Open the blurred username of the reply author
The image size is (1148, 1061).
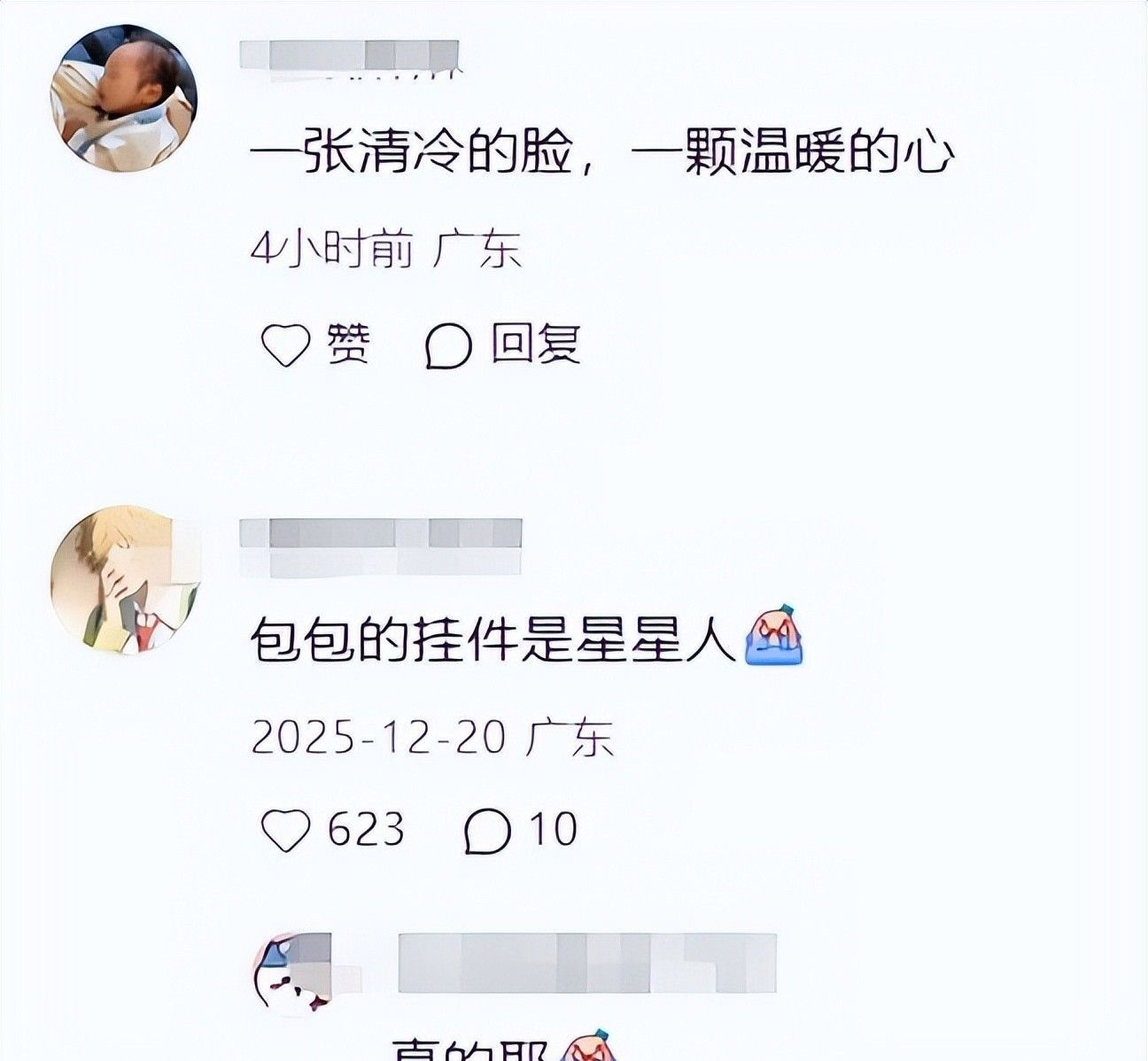click(x=587, y=963)
